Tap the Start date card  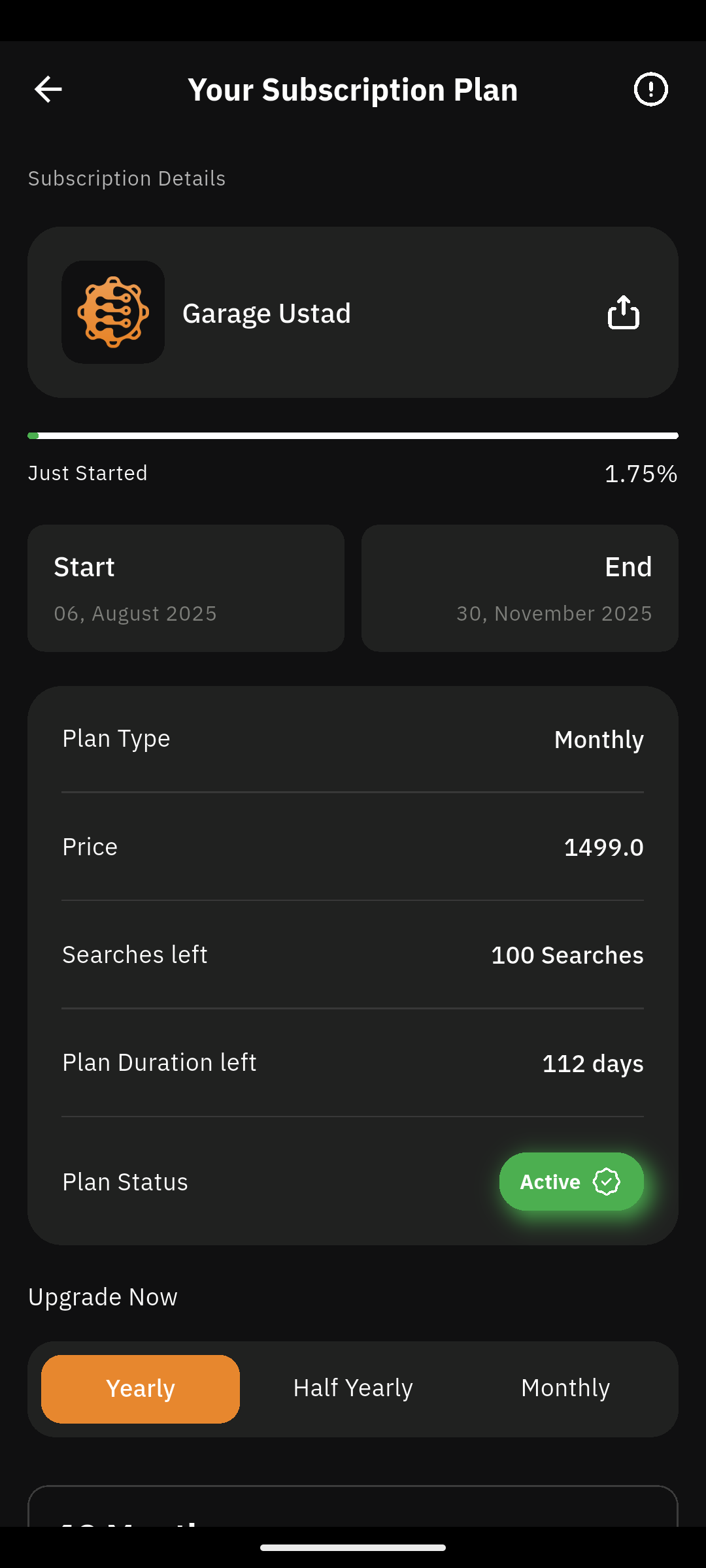[x=186, y=588]
